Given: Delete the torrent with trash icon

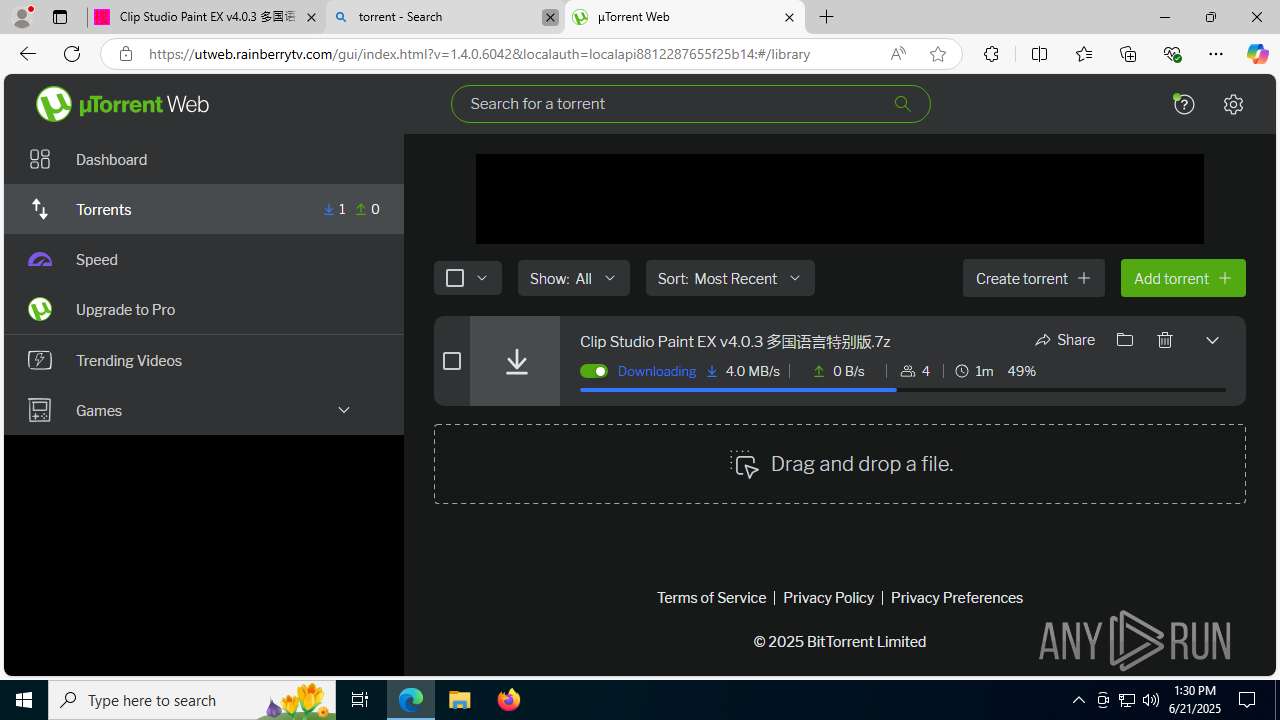Looking at the screenshot, I should (x=1165, y=340).
